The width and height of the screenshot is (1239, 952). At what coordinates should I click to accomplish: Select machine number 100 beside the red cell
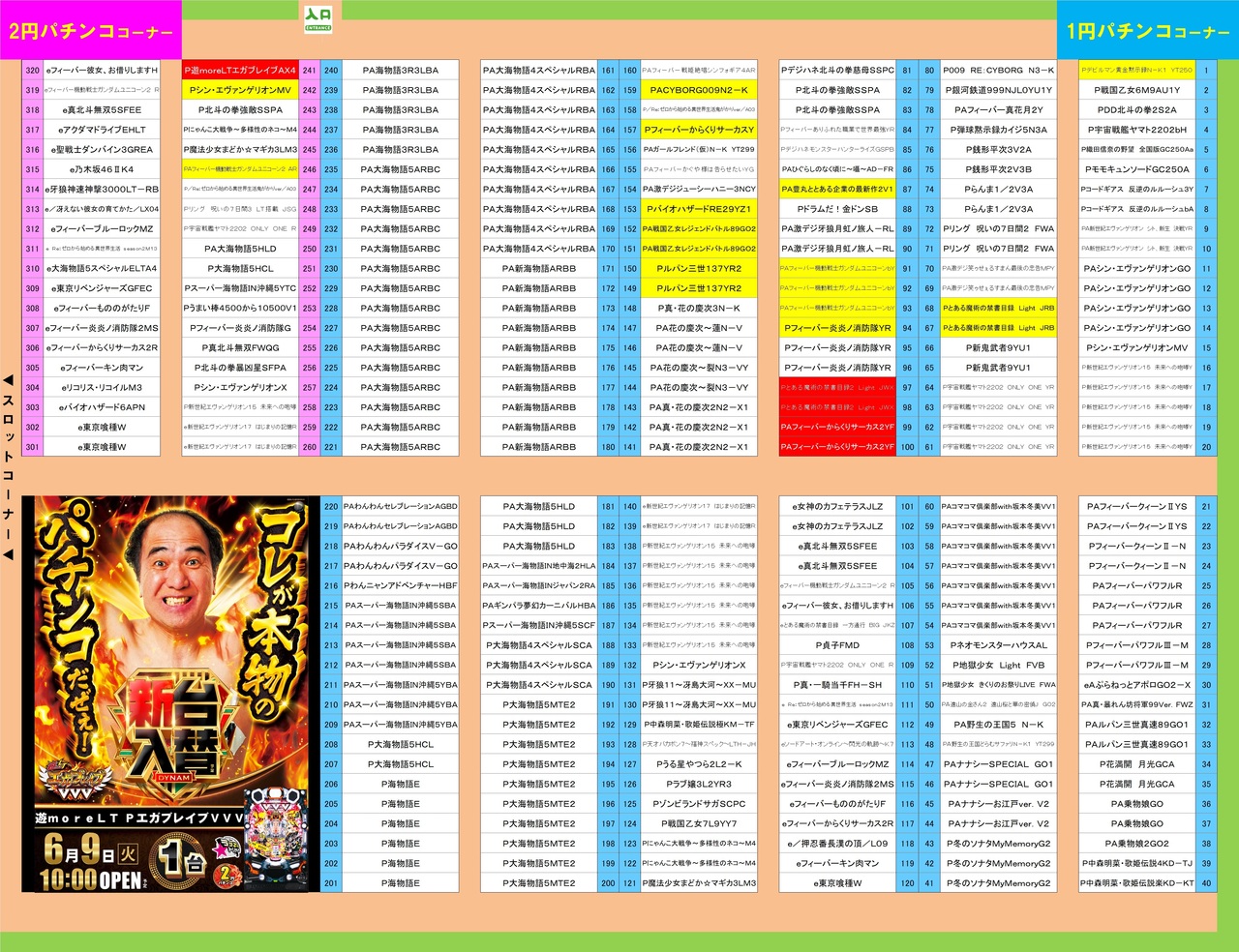pyautogui.click(x=907, y=447)
